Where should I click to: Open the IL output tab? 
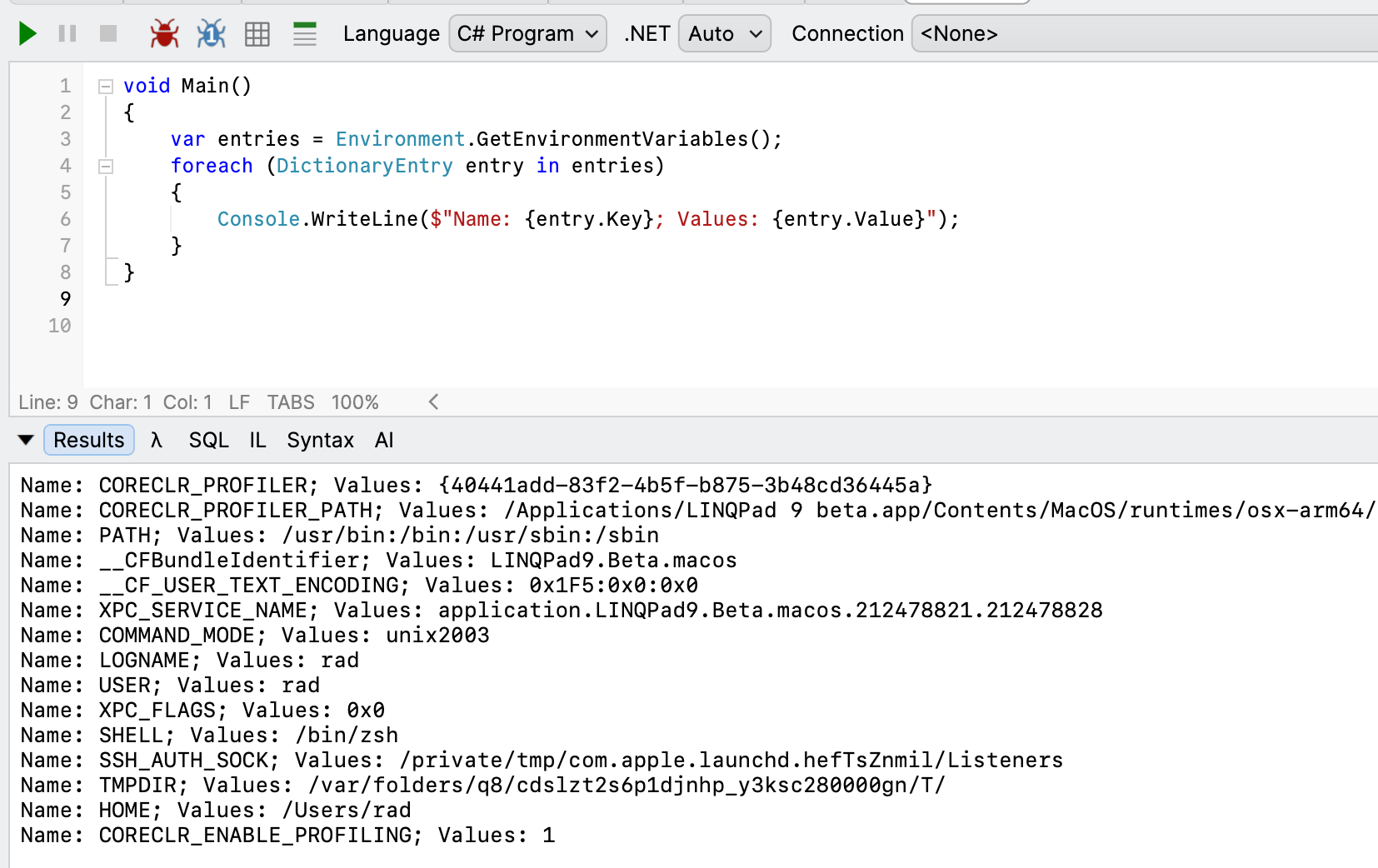tap(257, 440)
